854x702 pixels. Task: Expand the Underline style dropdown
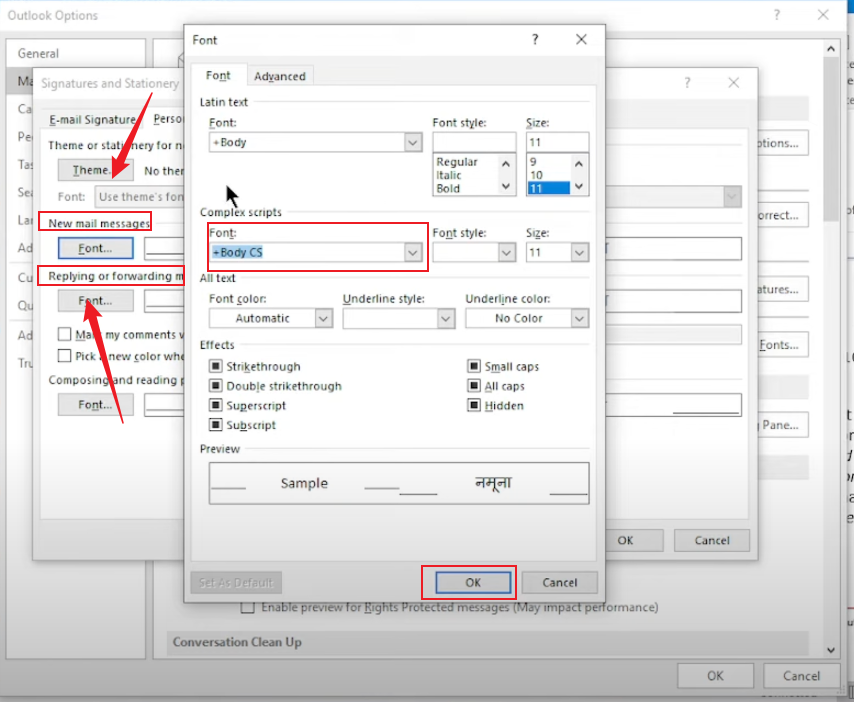coord(445,318)
